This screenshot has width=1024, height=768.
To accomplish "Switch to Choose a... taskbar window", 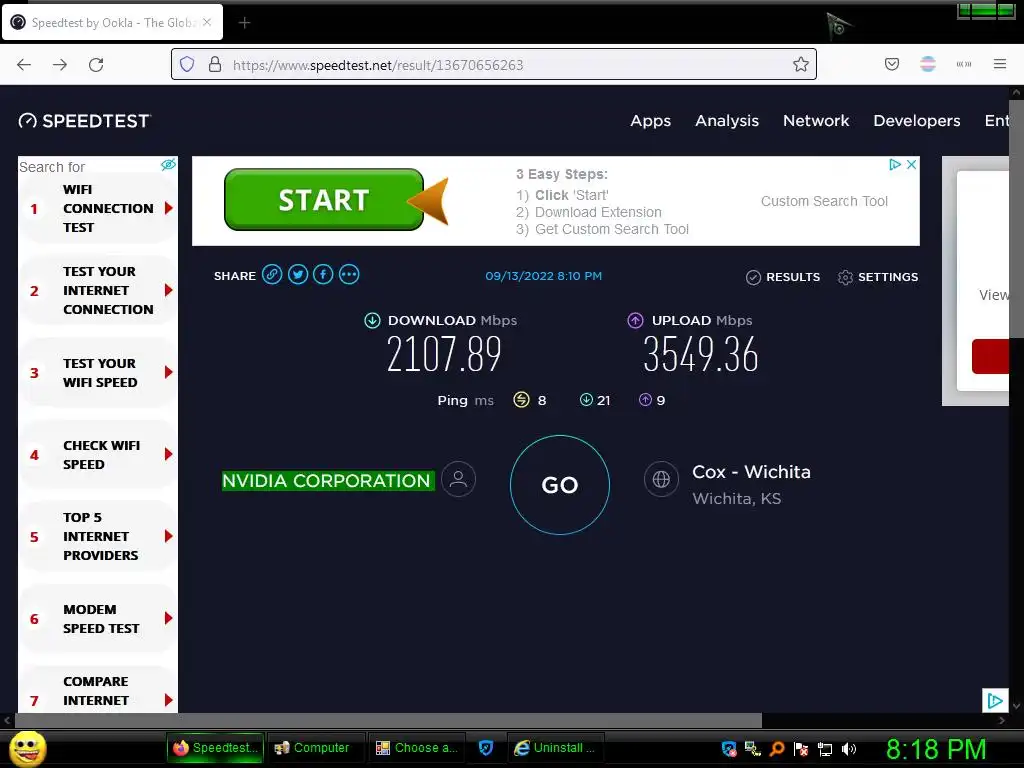I will [417, 748].
